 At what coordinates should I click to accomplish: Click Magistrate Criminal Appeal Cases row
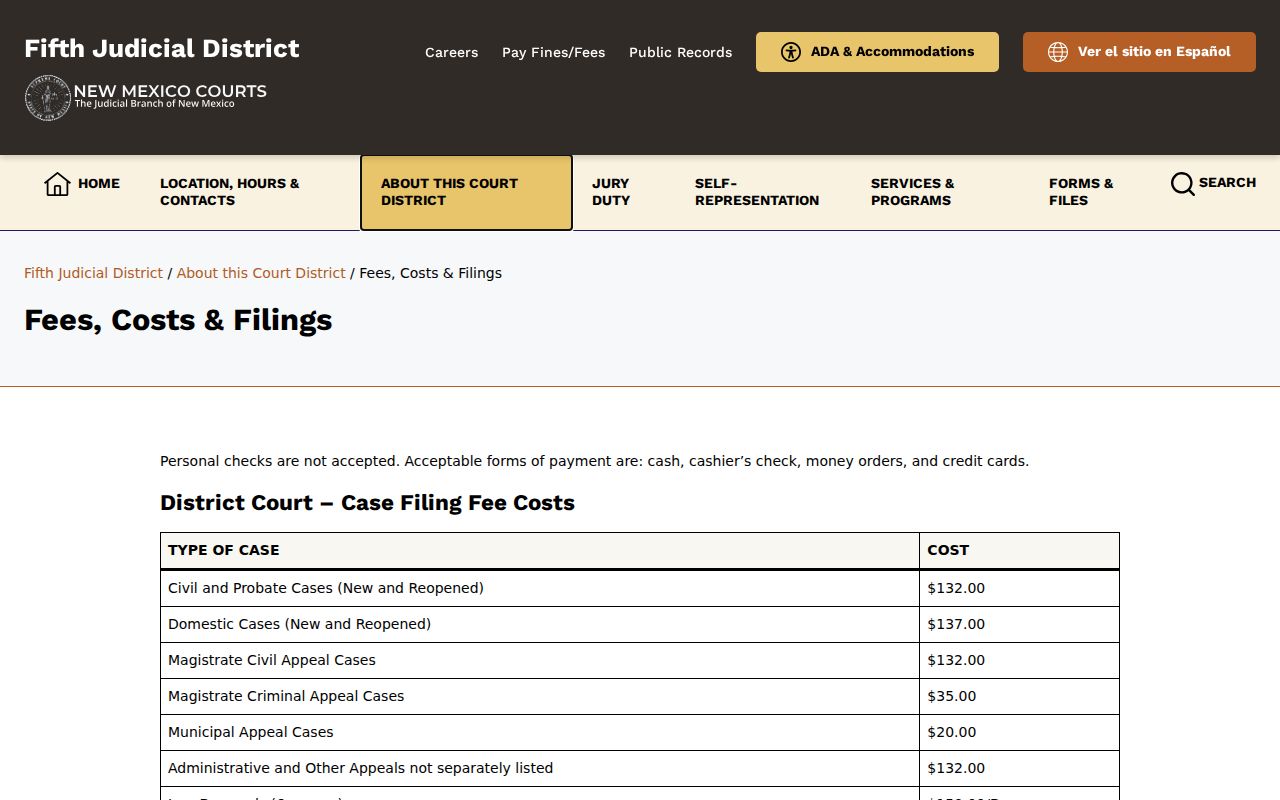(x=640, y=696)
